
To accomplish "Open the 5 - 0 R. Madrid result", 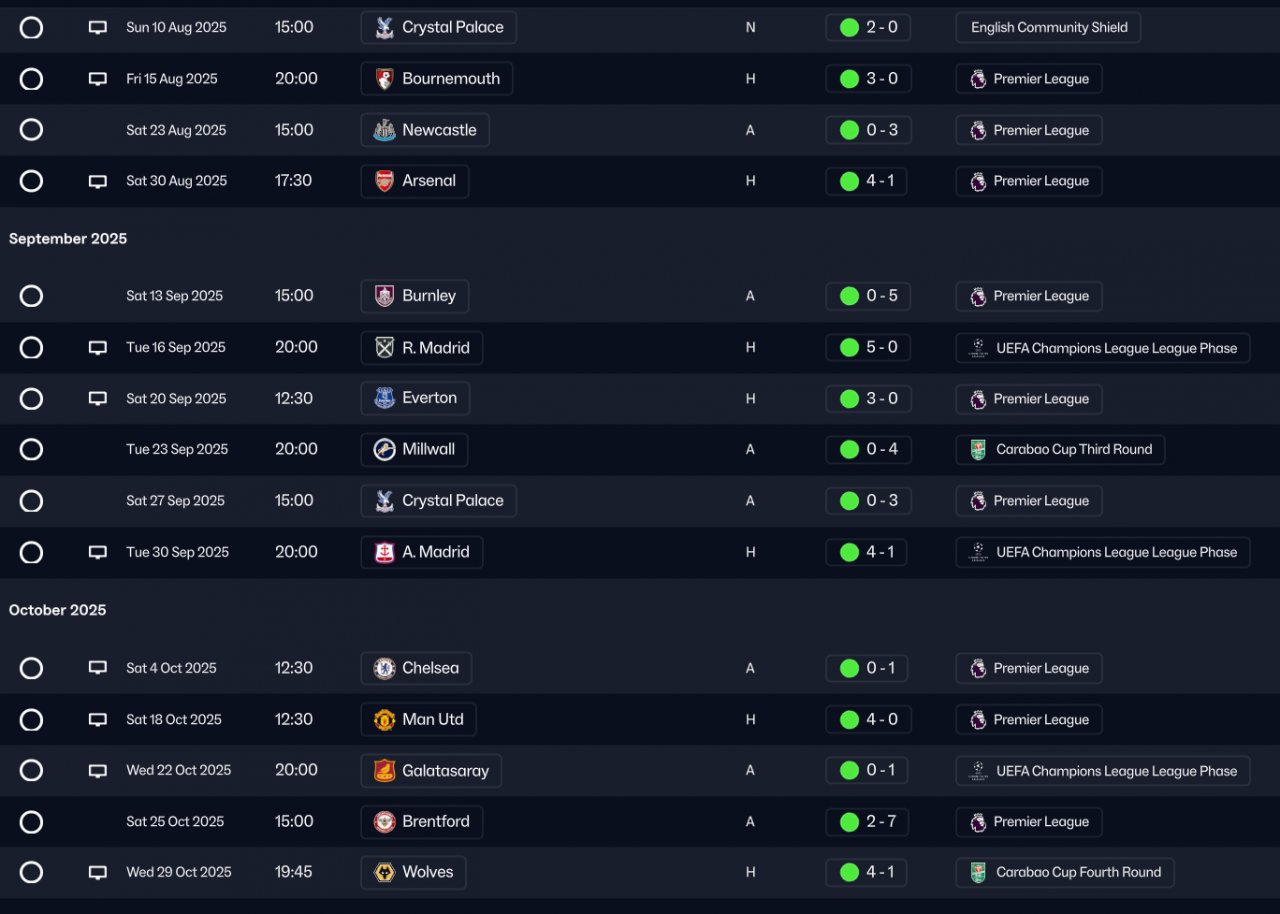I will click(868, 348).
